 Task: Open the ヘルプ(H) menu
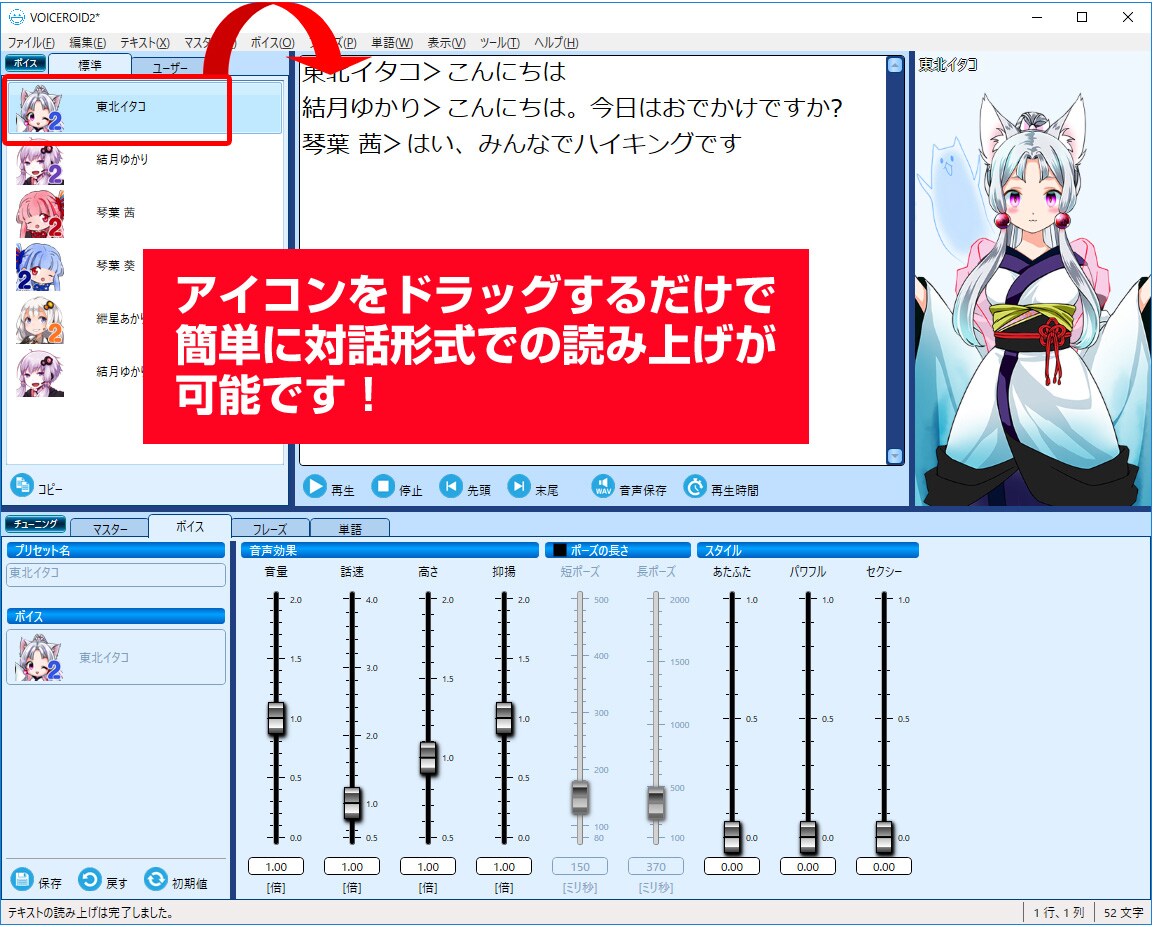557,43
